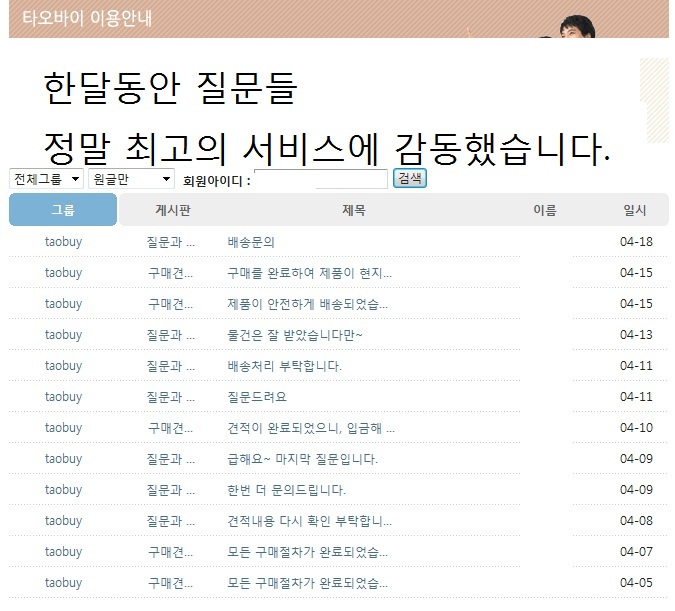Image resolution: width=675 pixels, height=611 pixels.
Task: Open post 물건은 잘 받았습니다만~
Action: (x=294, y=335)
